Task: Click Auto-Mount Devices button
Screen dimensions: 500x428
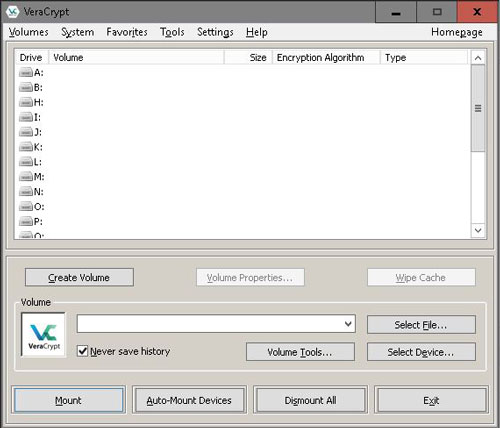Action: click(x=189, y=400)
